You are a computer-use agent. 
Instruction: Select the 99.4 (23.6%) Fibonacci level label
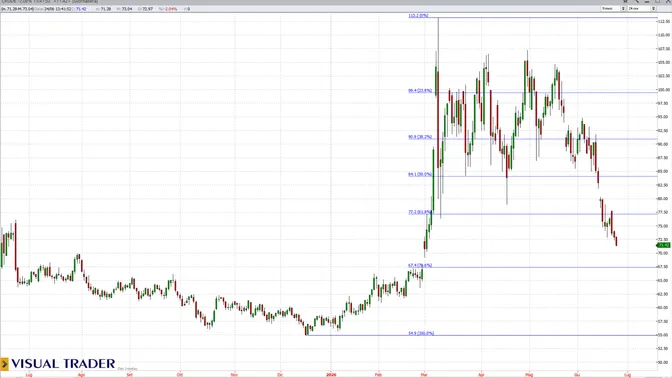pos(420,91)
